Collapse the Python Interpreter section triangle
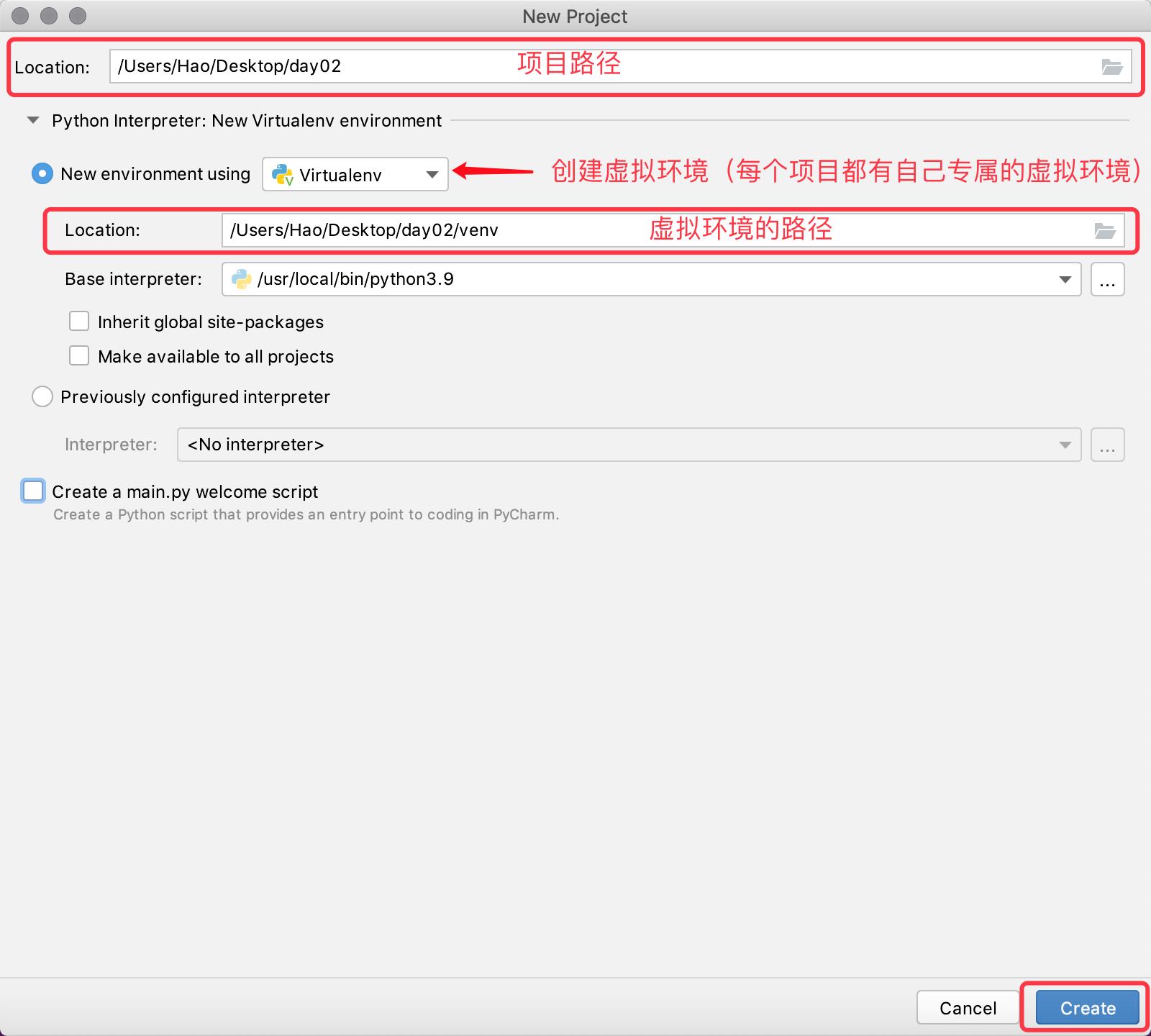 pos(33,121)
